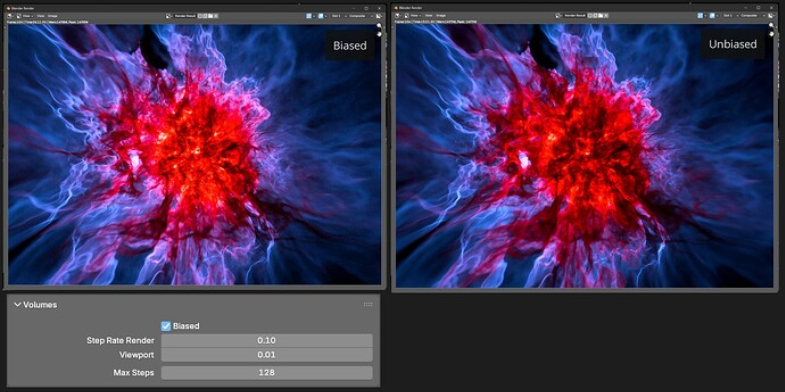Click display channels icon in Unbiased window header
The image size is (785, 392).
tap(771, 16)
